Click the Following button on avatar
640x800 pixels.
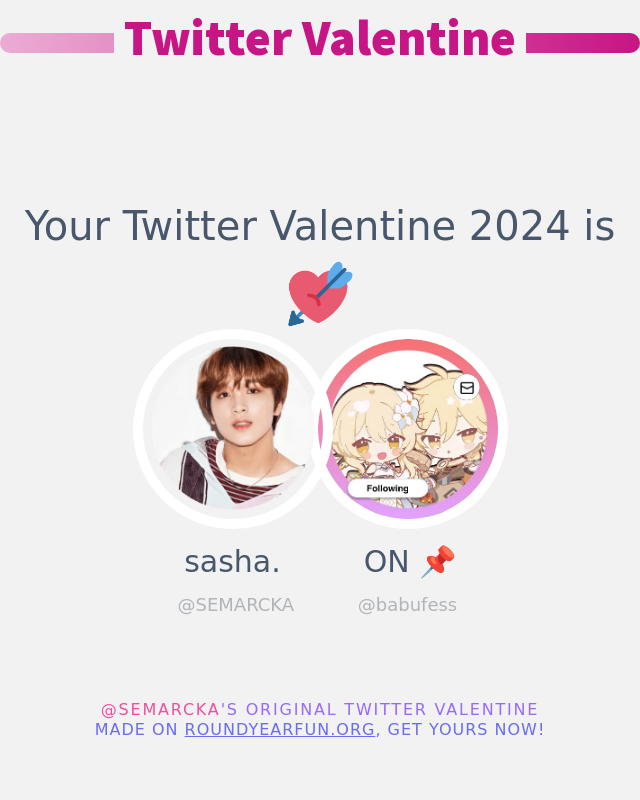[387, 488]
